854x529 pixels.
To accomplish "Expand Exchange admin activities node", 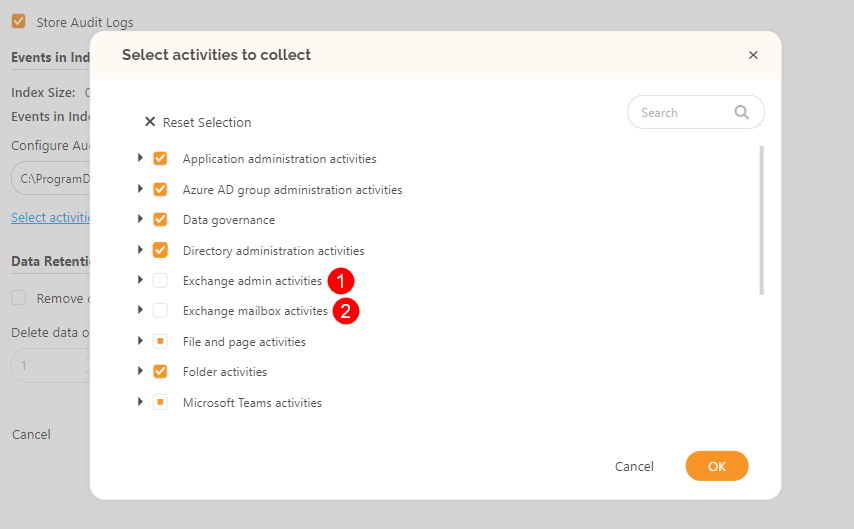I will coord(140,280).
